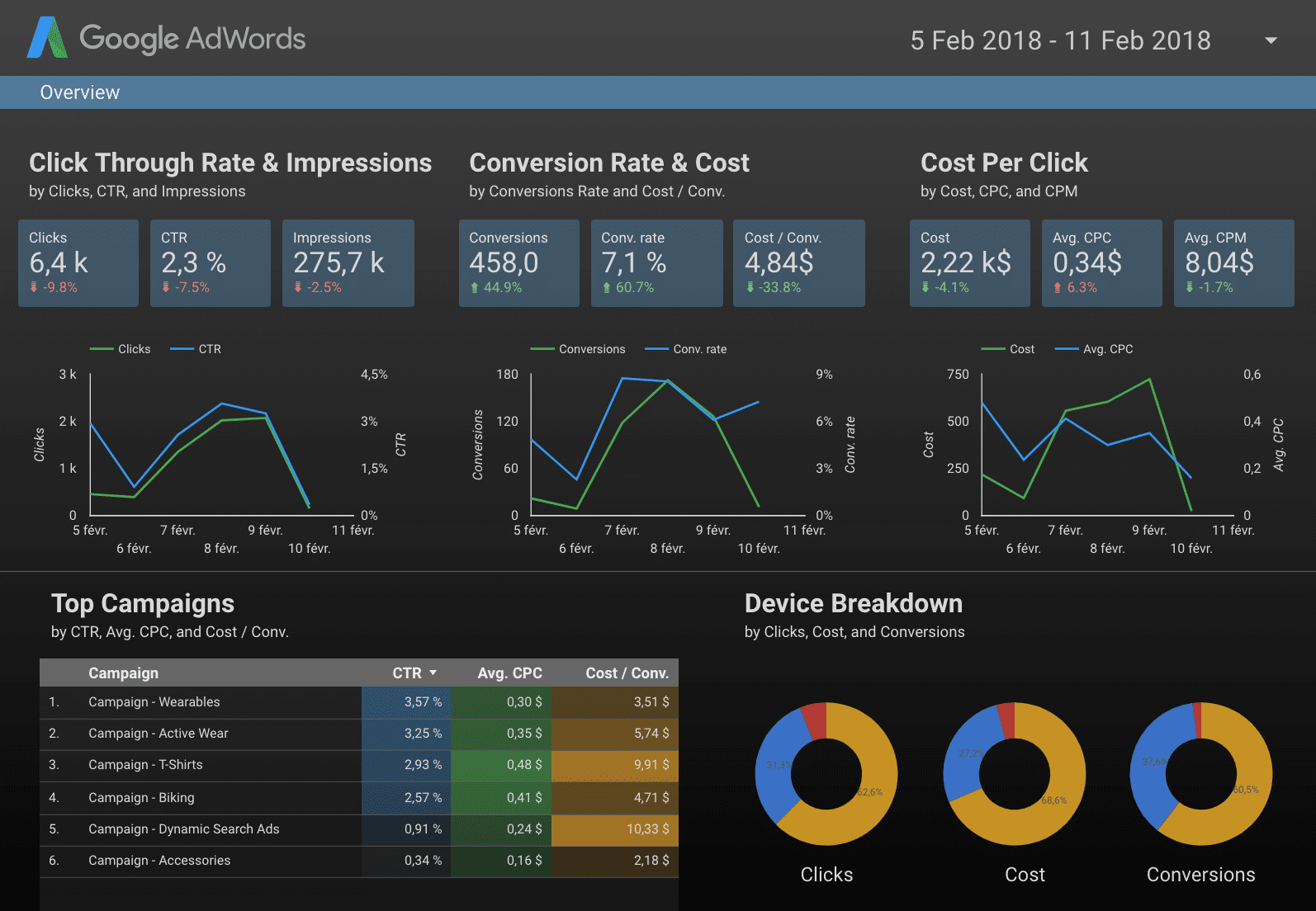The image size is (1316, 911).
Task: Click the Avg. CPM scorecard down arrow
Action: [1190, 287]
